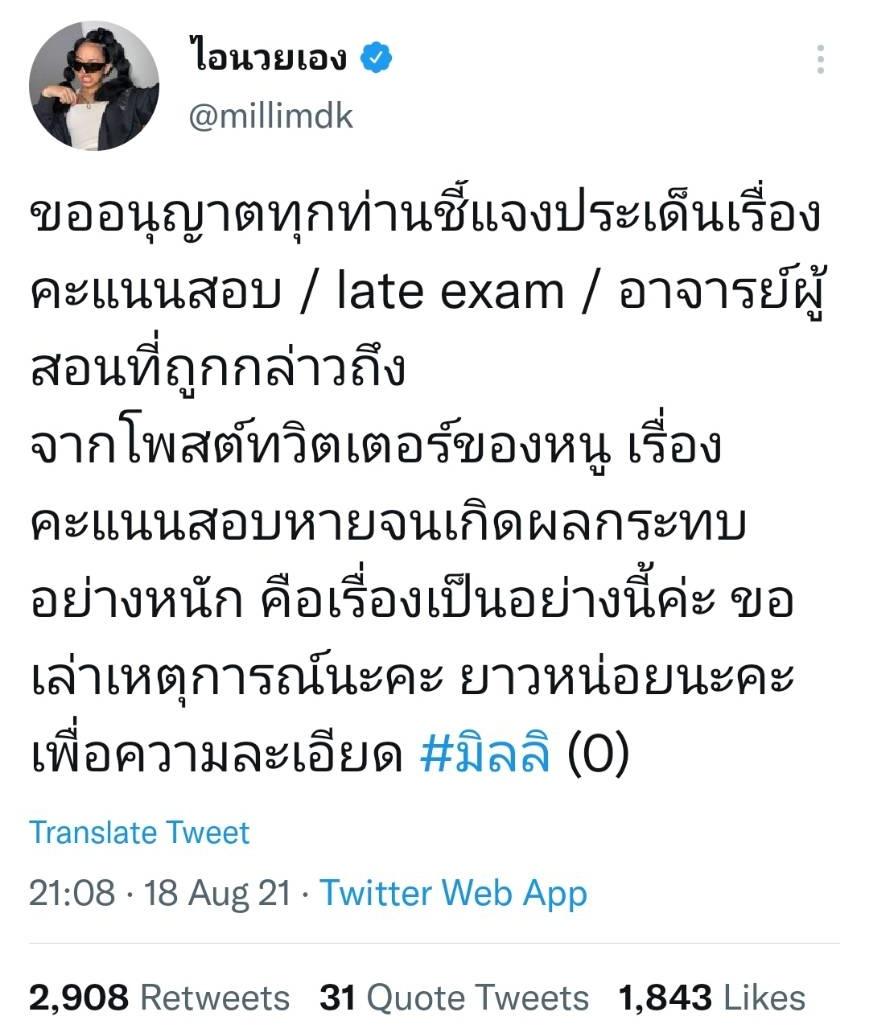Click the blue verified badge icon
Image resolution: width=869 pixels, height=1035 pixels.
coord(376,57)
